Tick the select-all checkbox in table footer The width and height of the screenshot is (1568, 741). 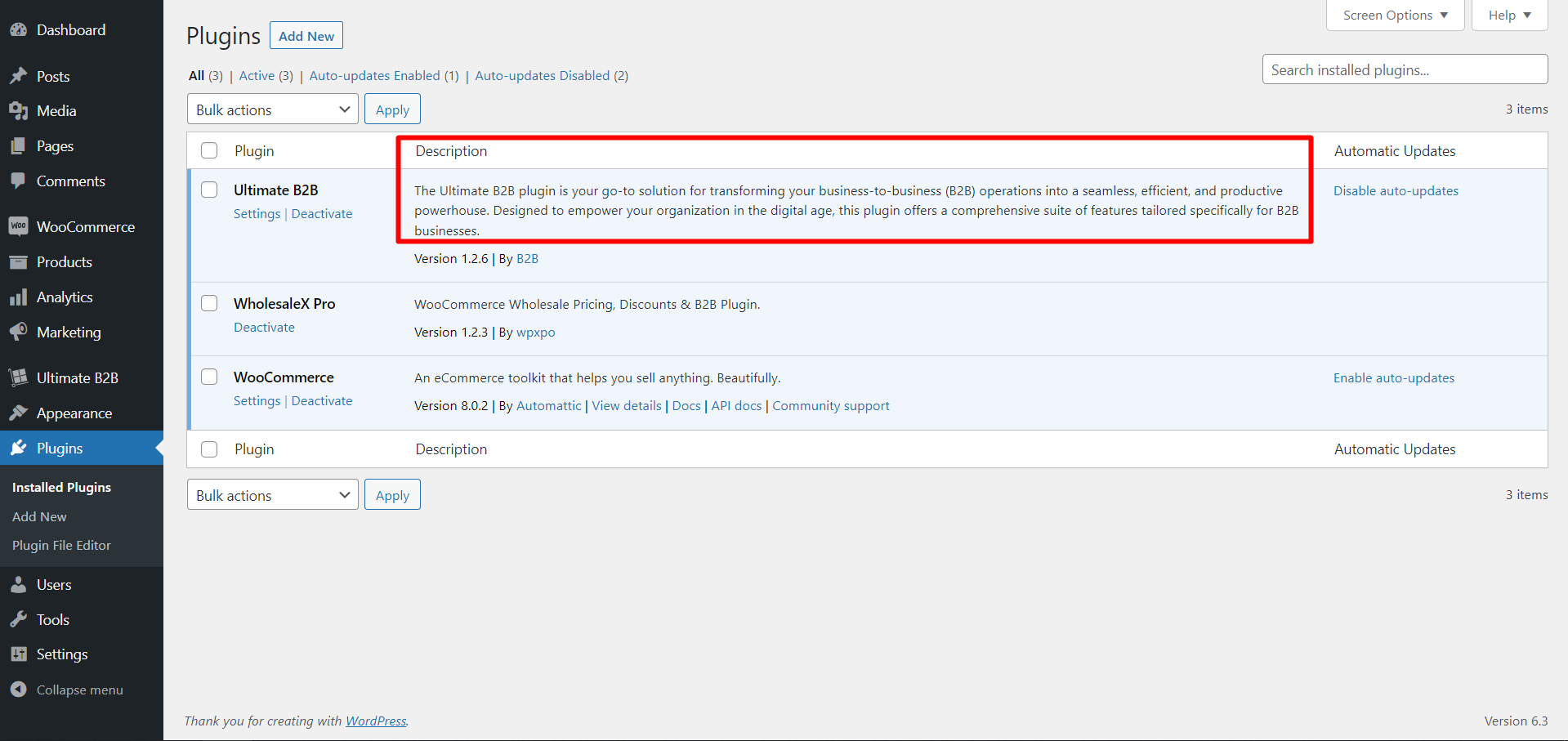209,449
